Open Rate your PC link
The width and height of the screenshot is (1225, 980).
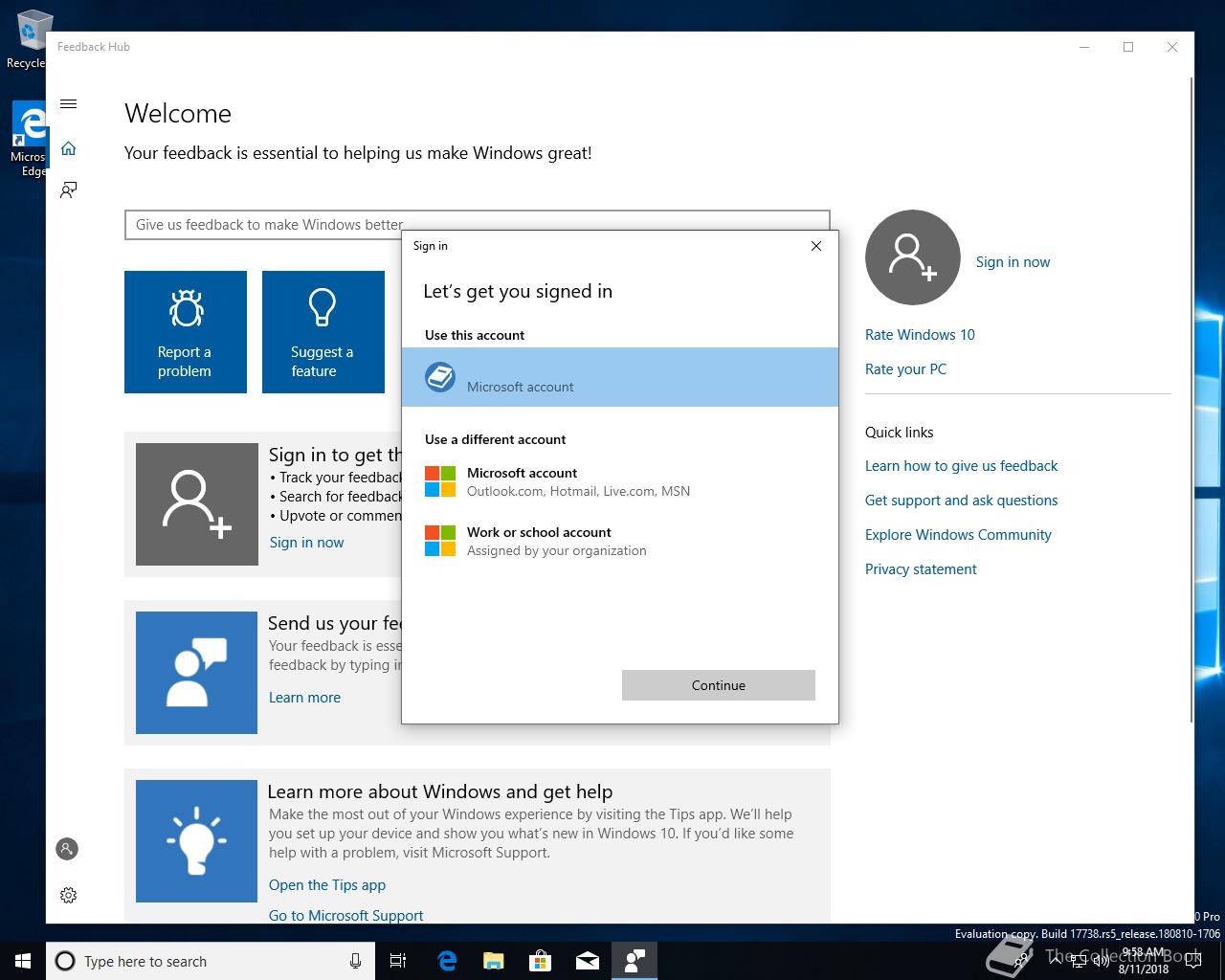point(905,369)
